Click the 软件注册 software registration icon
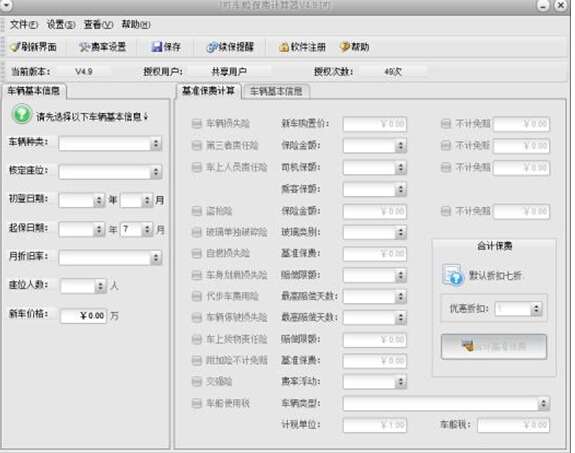 284,47
